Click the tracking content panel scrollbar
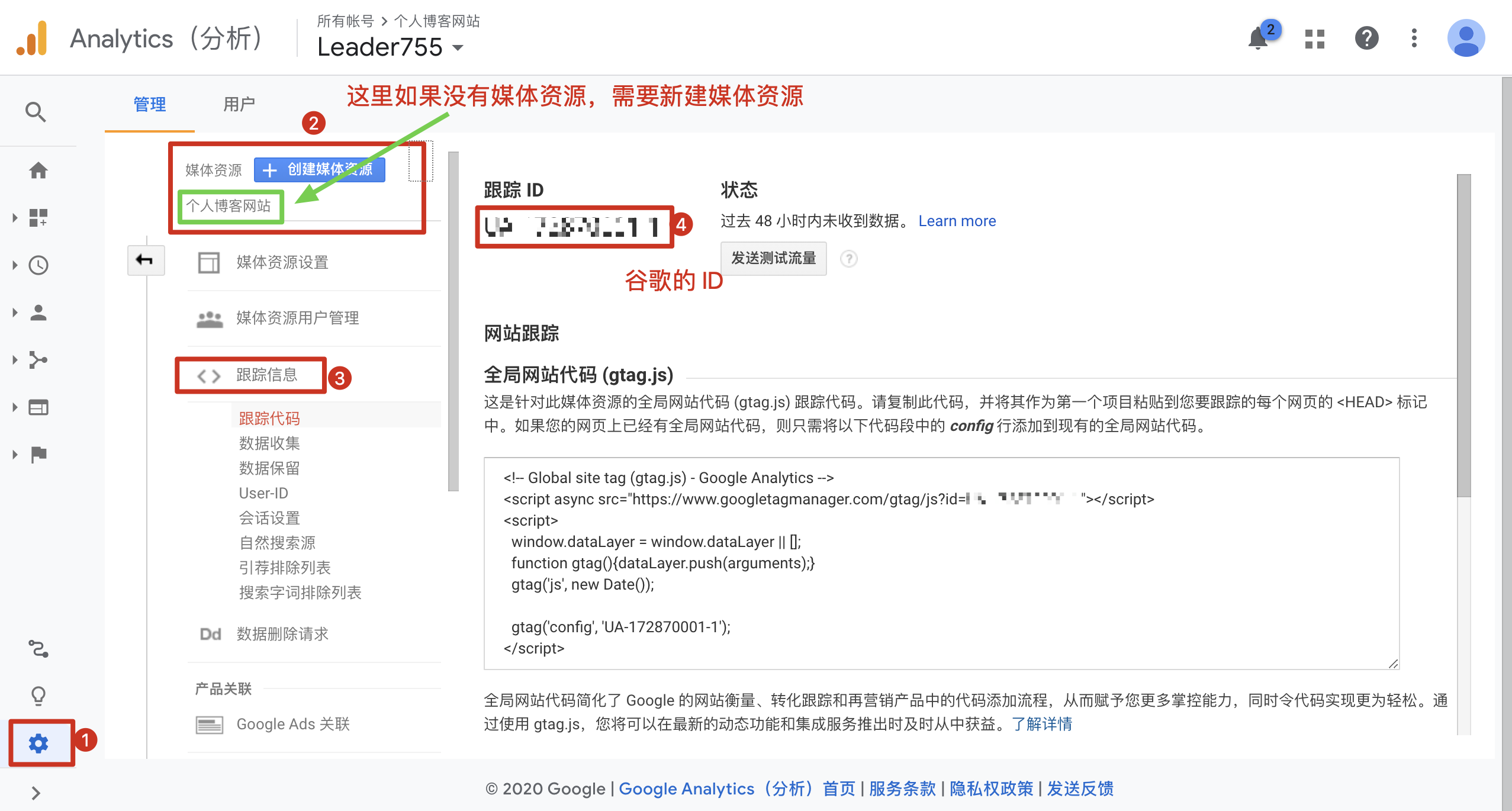The image size is (1512, 811). click(x=1463, y=335)
